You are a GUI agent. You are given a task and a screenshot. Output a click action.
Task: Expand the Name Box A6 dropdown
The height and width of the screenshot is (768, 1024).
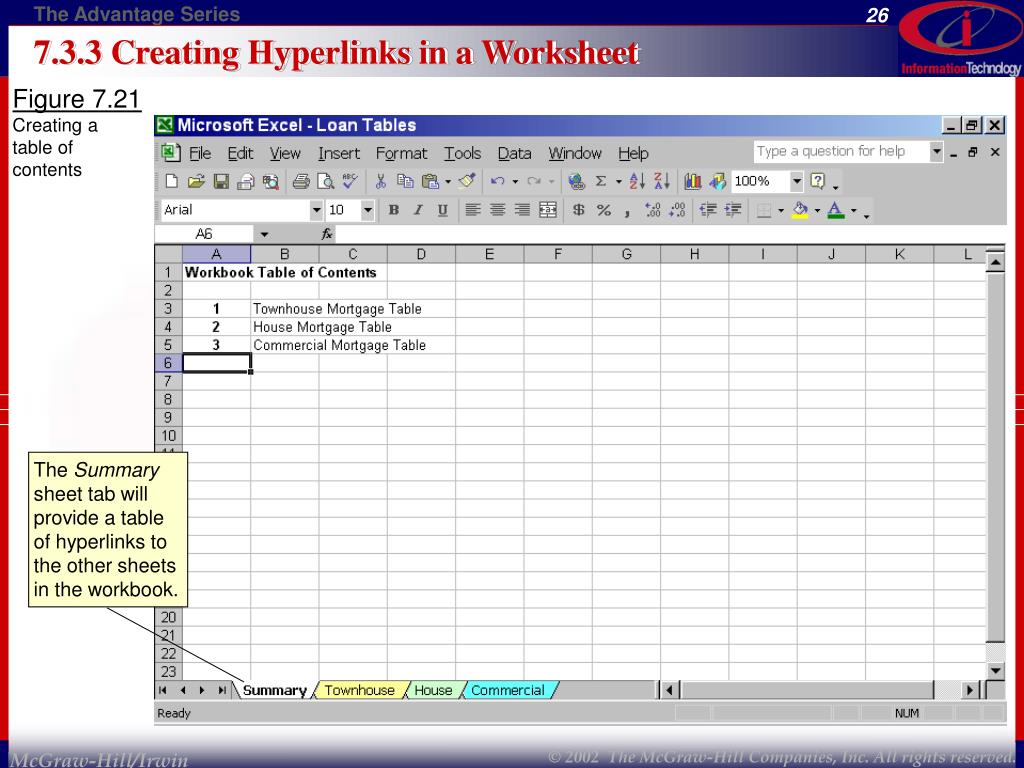(264, 234)
